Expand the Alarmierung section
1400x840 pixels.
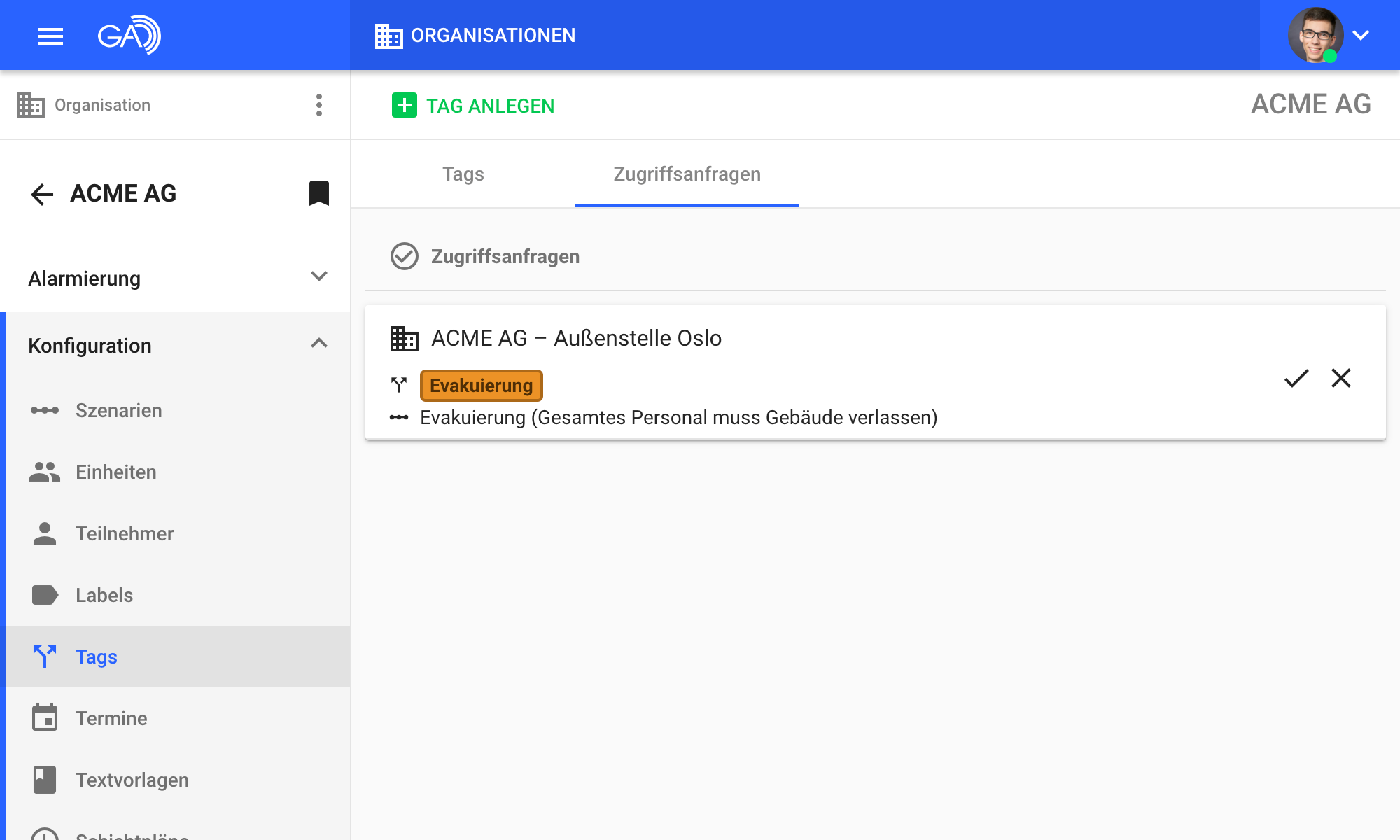(x=319, y=277)
